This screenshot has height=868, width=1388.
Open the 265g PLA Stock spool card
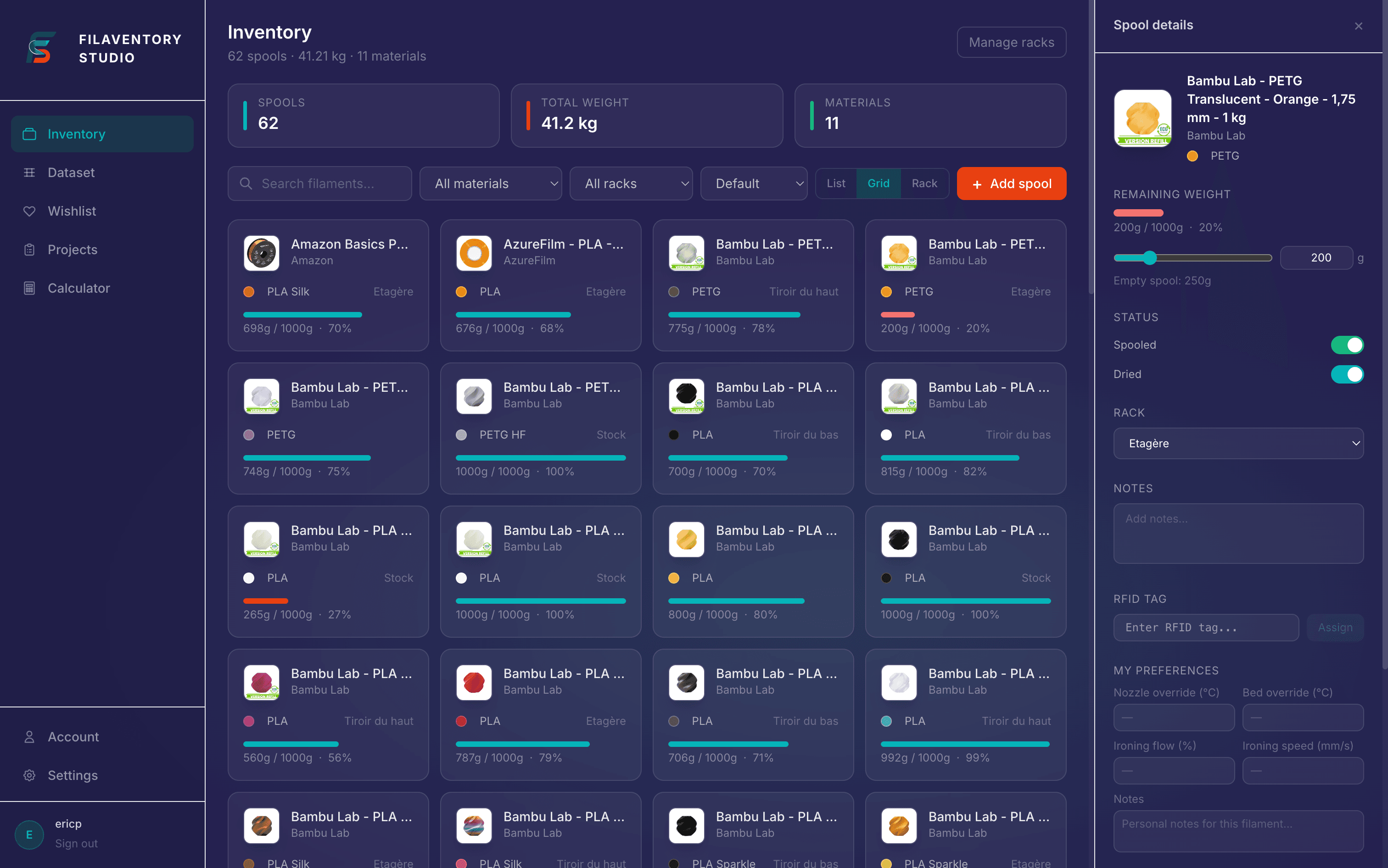click(x=328, y=571)
